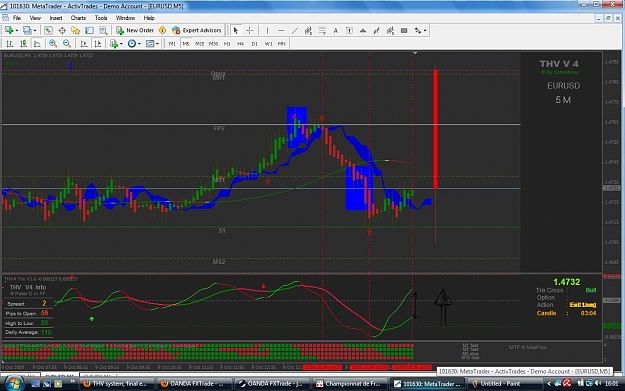The image size is (625, 391).
Task: Click the chart shift triangle marker
Action: 415,53
